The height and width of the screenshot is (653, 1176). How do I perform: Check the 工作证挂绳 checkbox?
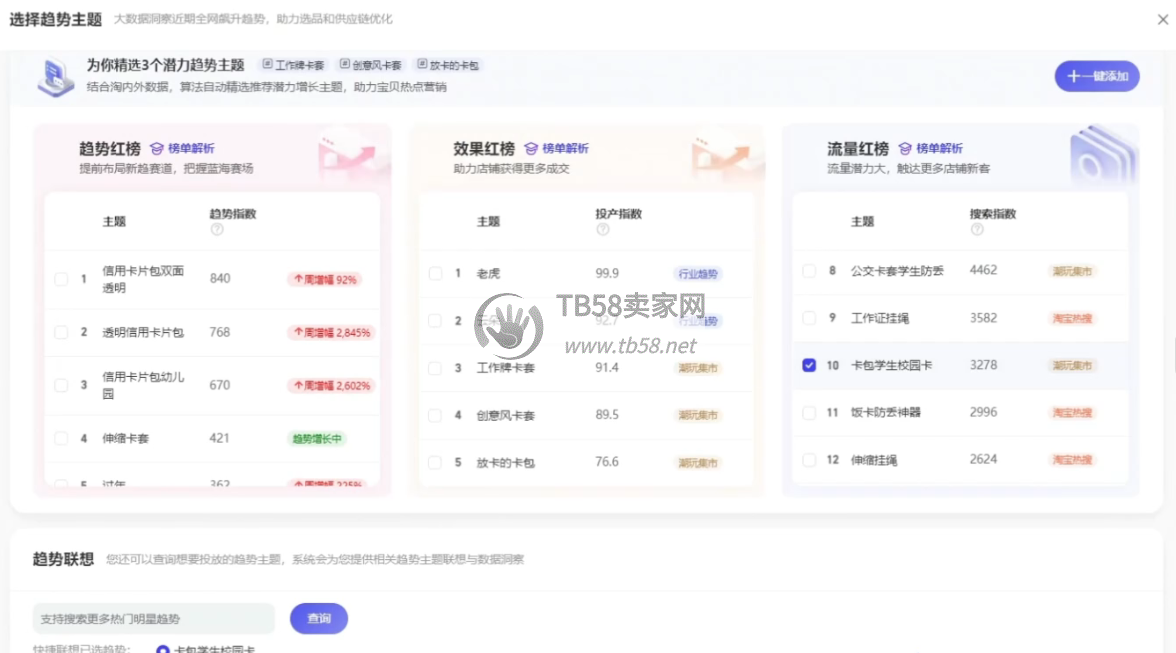[x=808, y=318]
